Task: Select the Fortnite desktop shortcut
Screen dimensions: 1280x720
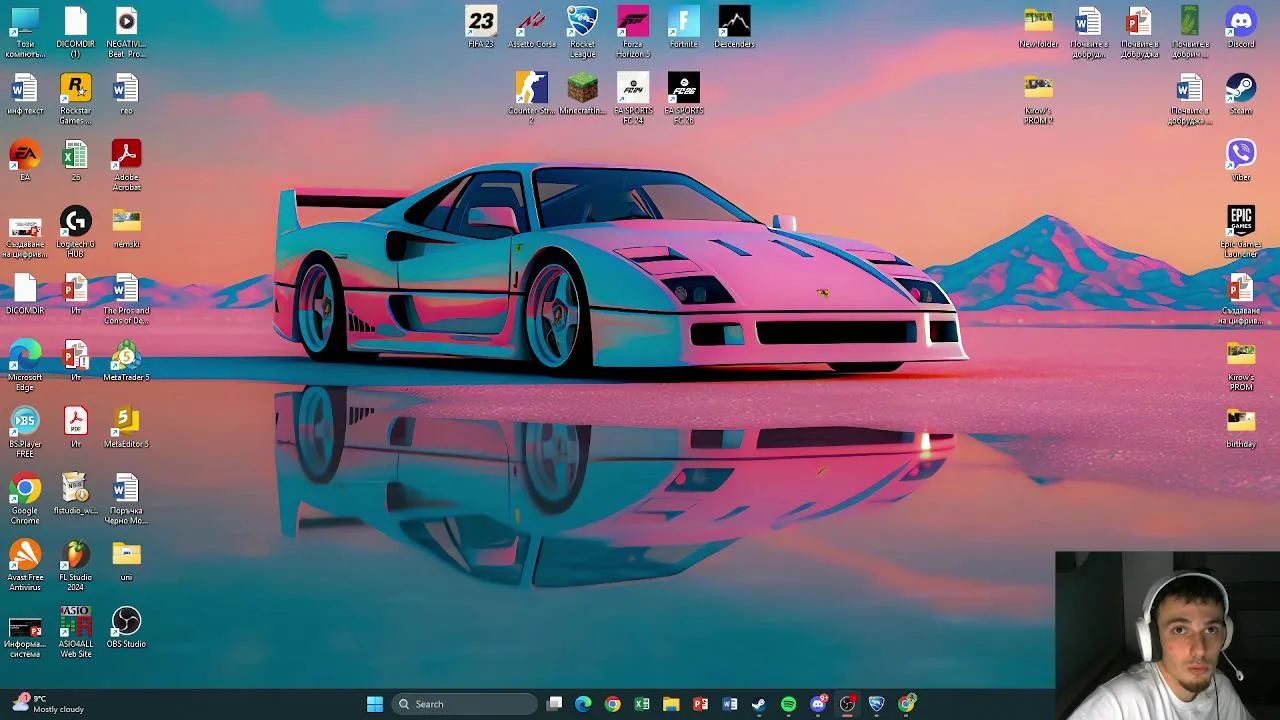Action: pos(684,28)
